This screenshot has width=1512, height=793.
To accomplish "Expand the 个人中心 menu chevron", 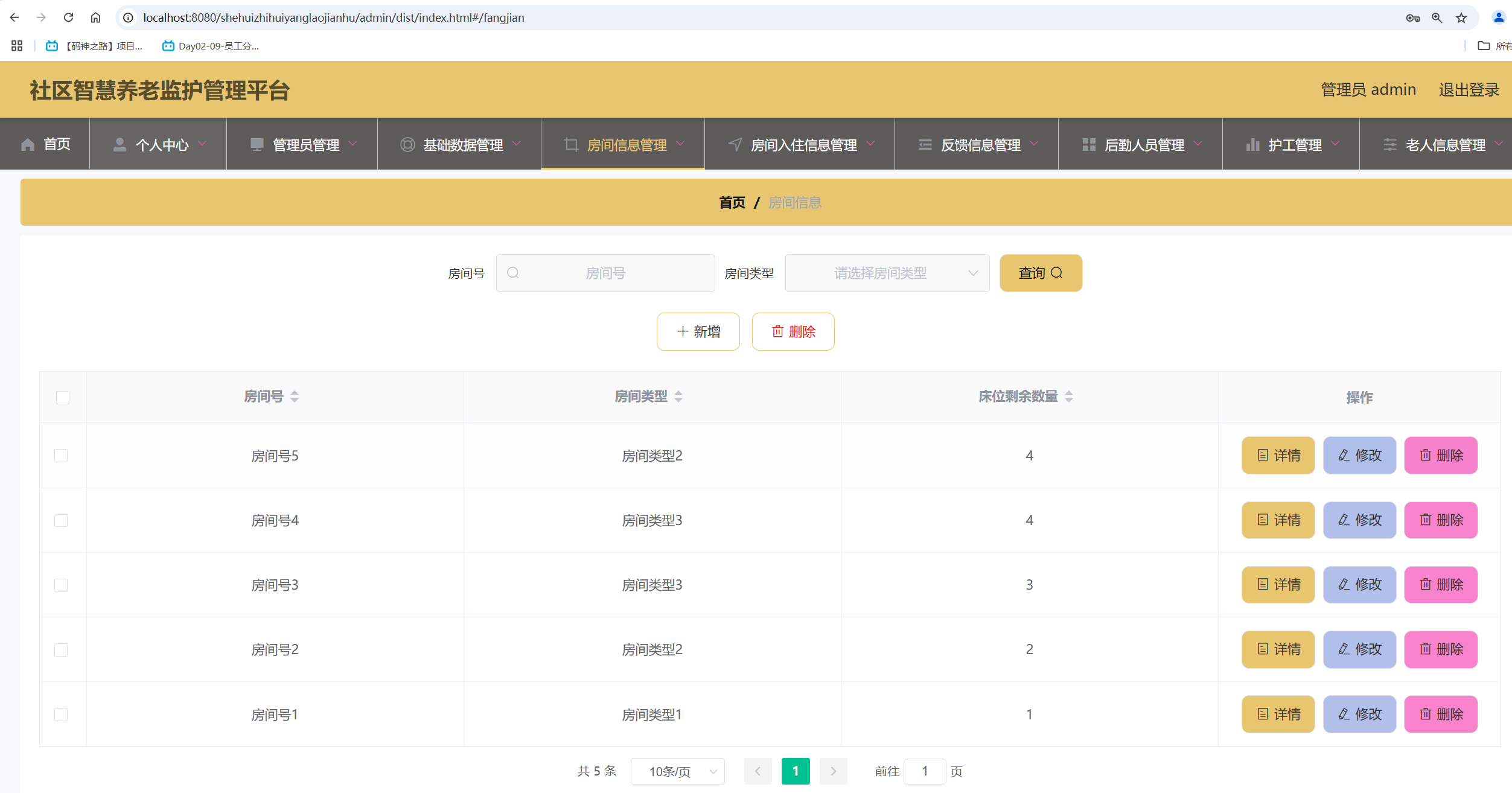I will 202,144.
